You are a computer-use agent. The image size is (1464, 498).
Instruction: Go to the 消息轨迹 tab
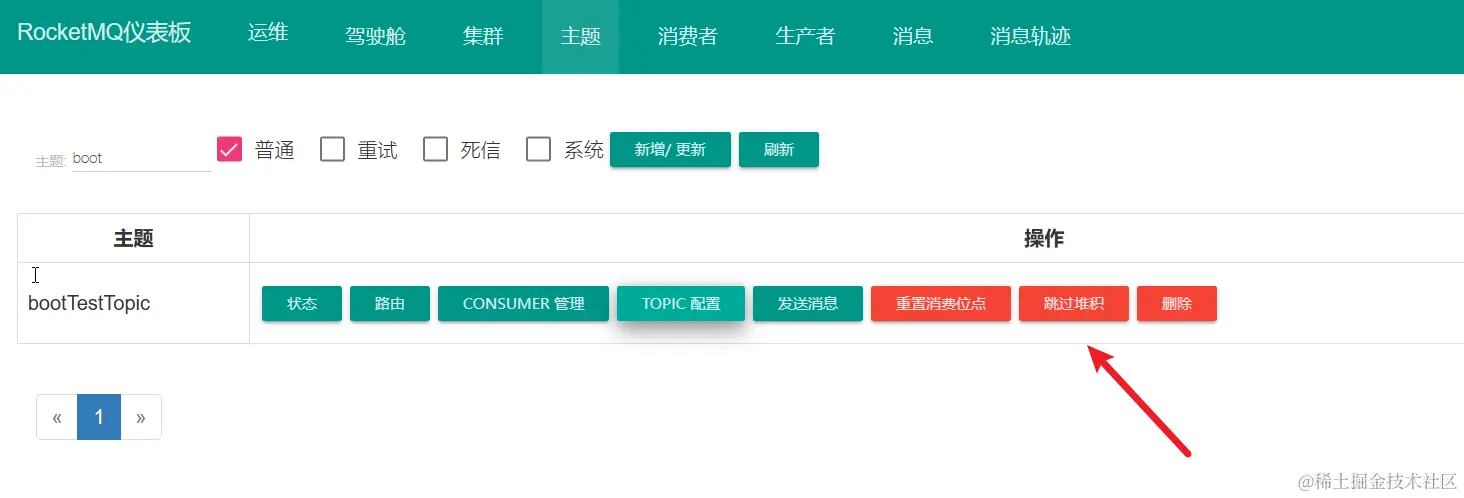click(x=1030, y=36)
